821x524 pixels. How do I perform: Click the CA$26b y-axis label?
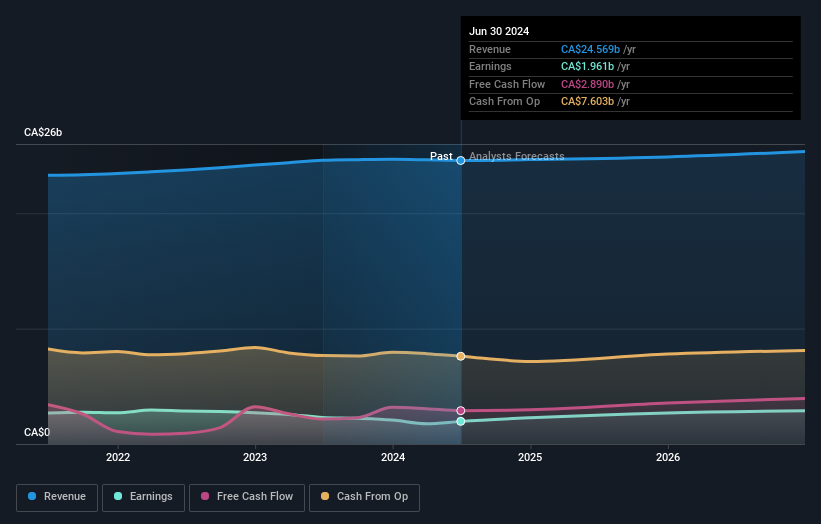pyautogui.click(x=43, y=132)
